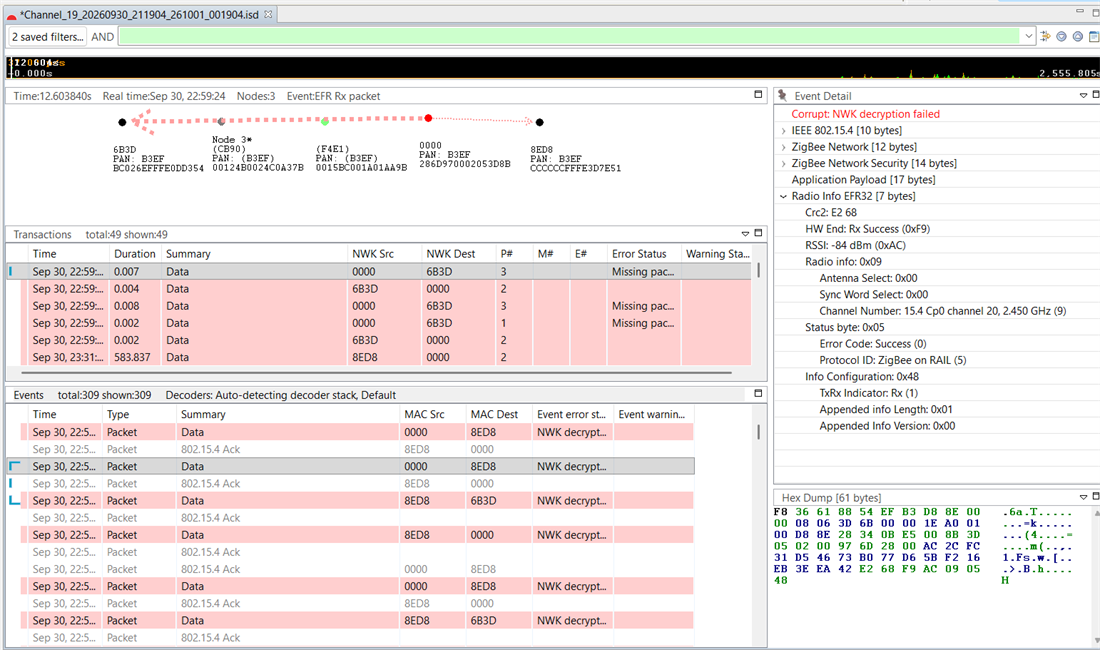
Task: Select TxRx Indicator: Rx (1) line
Action: 868,393
